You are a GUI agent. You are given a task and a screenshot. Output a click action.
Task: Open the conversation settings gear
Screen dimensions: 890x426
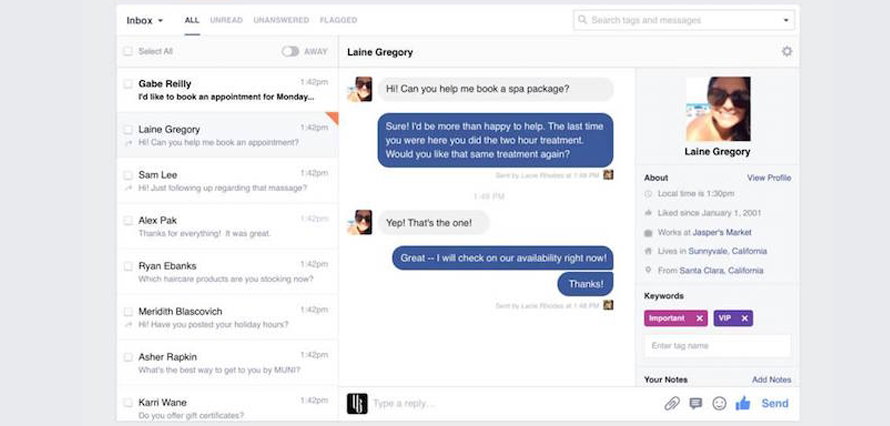(787, 52)
